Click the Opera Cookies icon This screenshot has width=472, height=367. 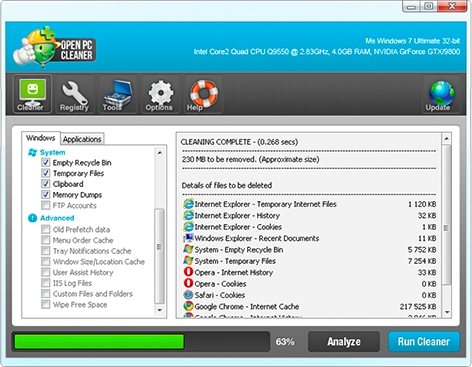(x=188, y=283)
